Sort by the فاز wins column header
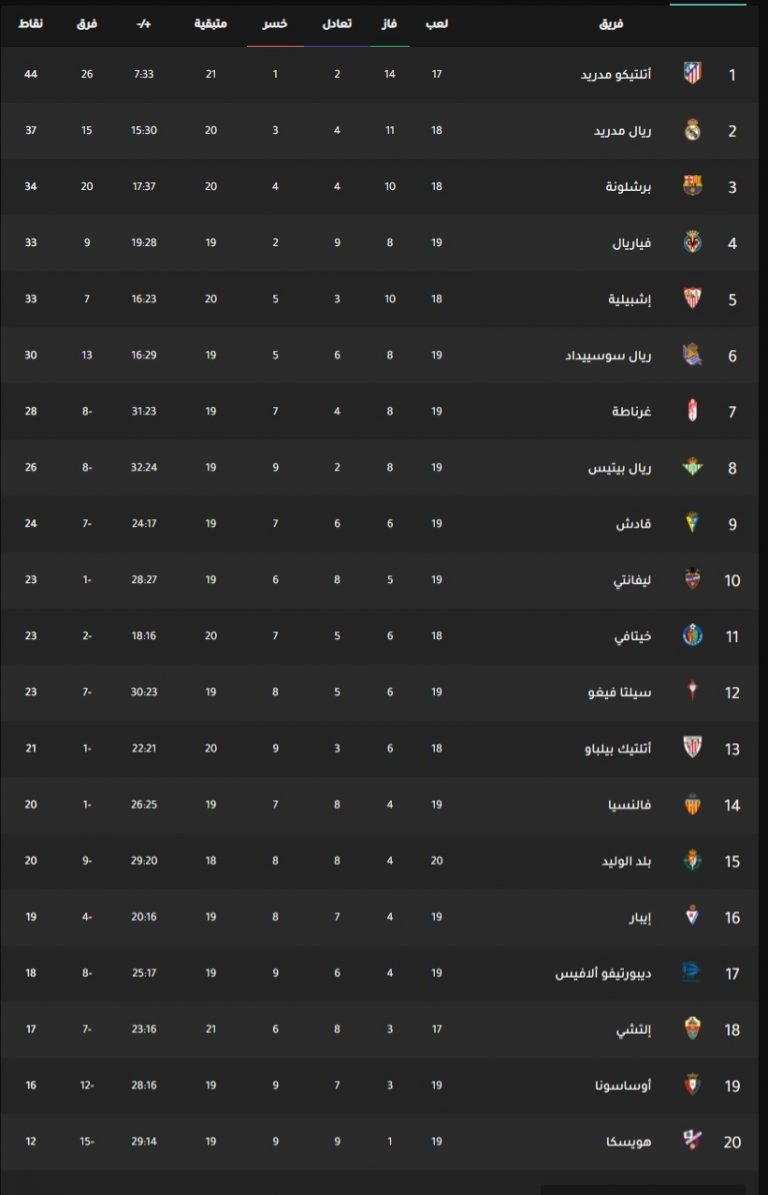 point(389,24)
